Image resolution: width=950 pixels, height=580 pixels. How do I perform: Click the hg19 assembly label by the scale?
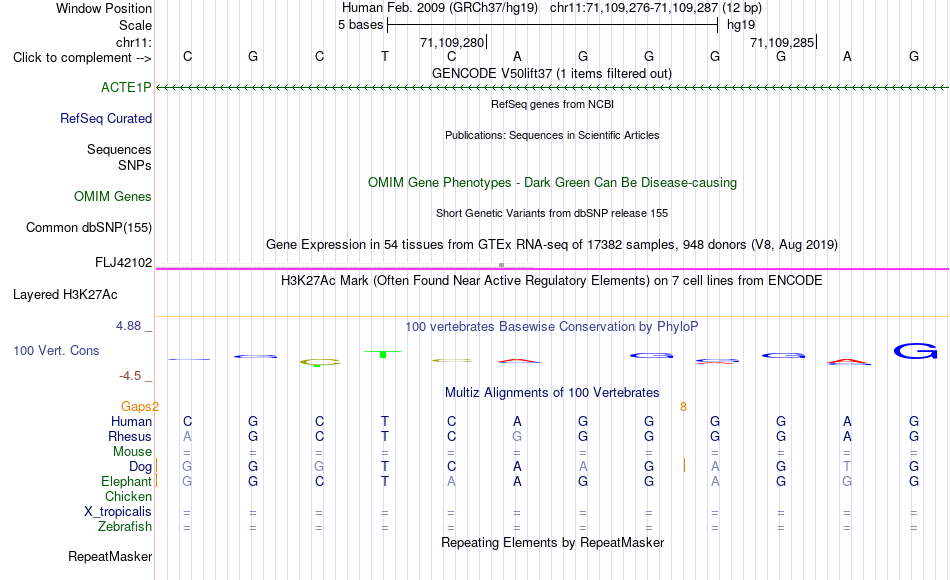click(x=741, y=25)
